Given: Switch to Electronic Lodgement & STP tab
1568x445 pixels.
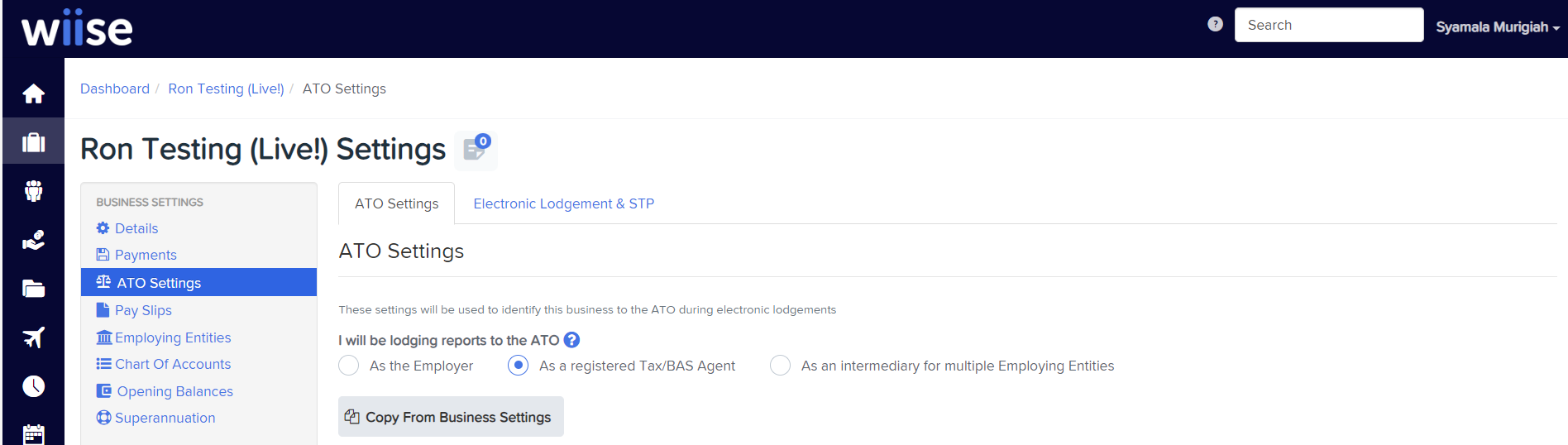Looking at the screenshot, I should [x=564, y=203].
